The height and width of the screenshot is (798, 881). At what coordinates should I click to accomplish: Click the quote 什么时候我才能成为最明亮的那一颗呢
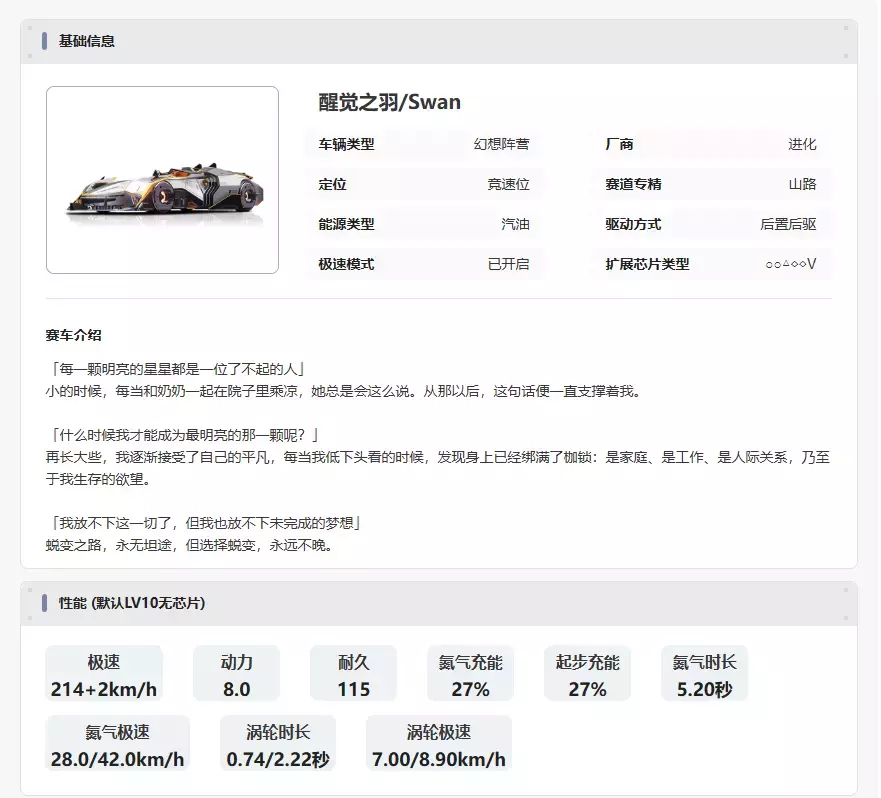[x=184, y=435]
